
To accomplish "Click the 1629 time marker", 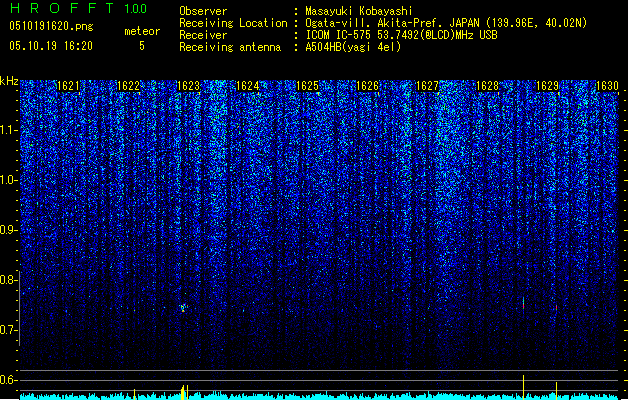I will click(548, 86).
